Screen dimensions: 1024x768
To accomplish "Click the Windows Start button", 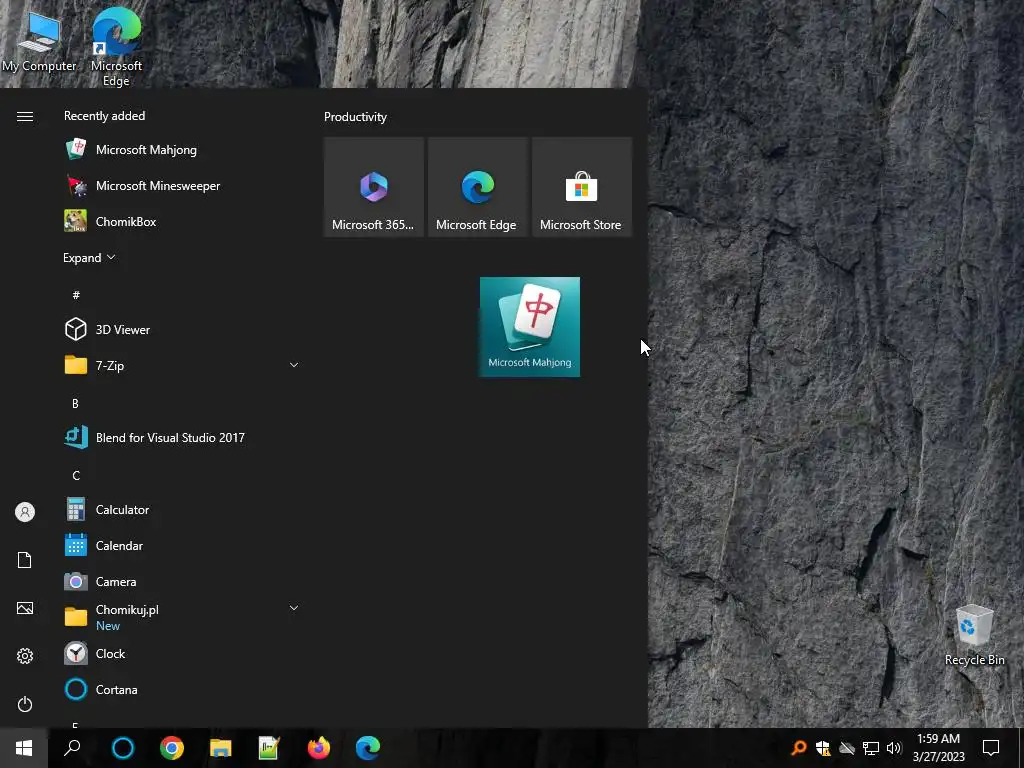I will tap(24, 748).
